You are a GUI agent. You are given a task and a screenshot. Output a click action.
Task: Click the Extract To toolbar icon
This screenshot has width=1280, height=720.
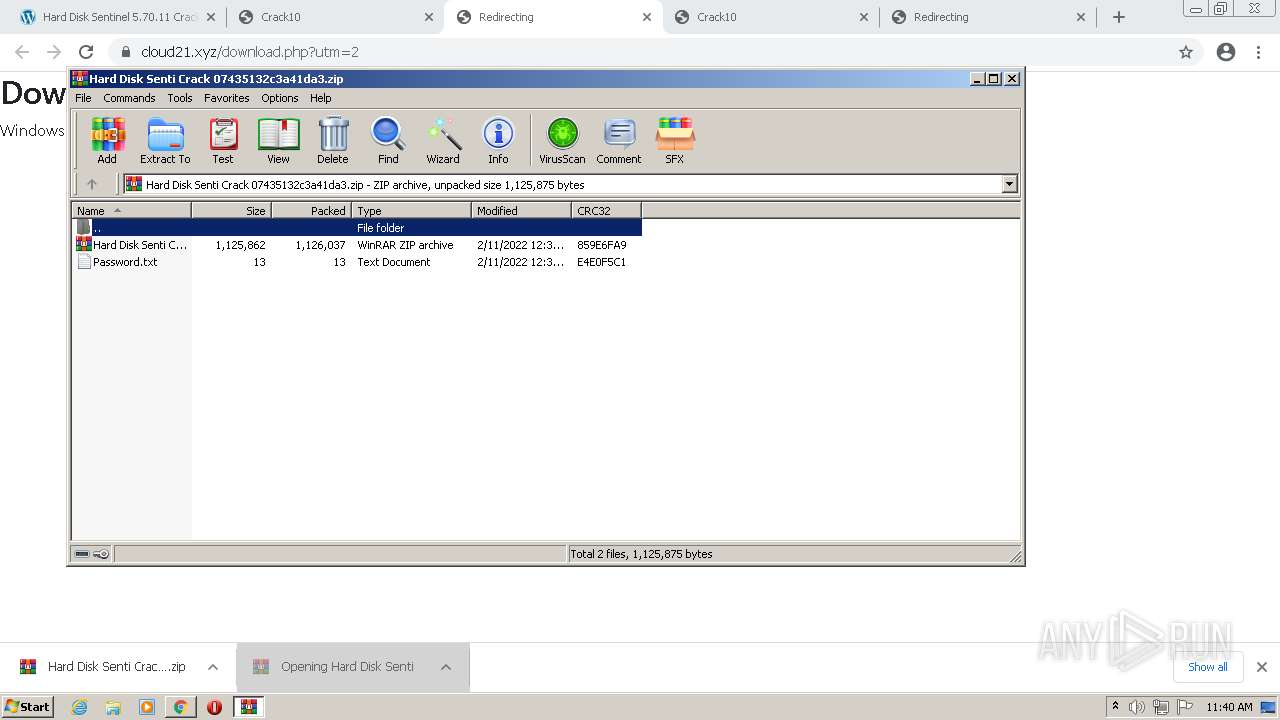165,140
